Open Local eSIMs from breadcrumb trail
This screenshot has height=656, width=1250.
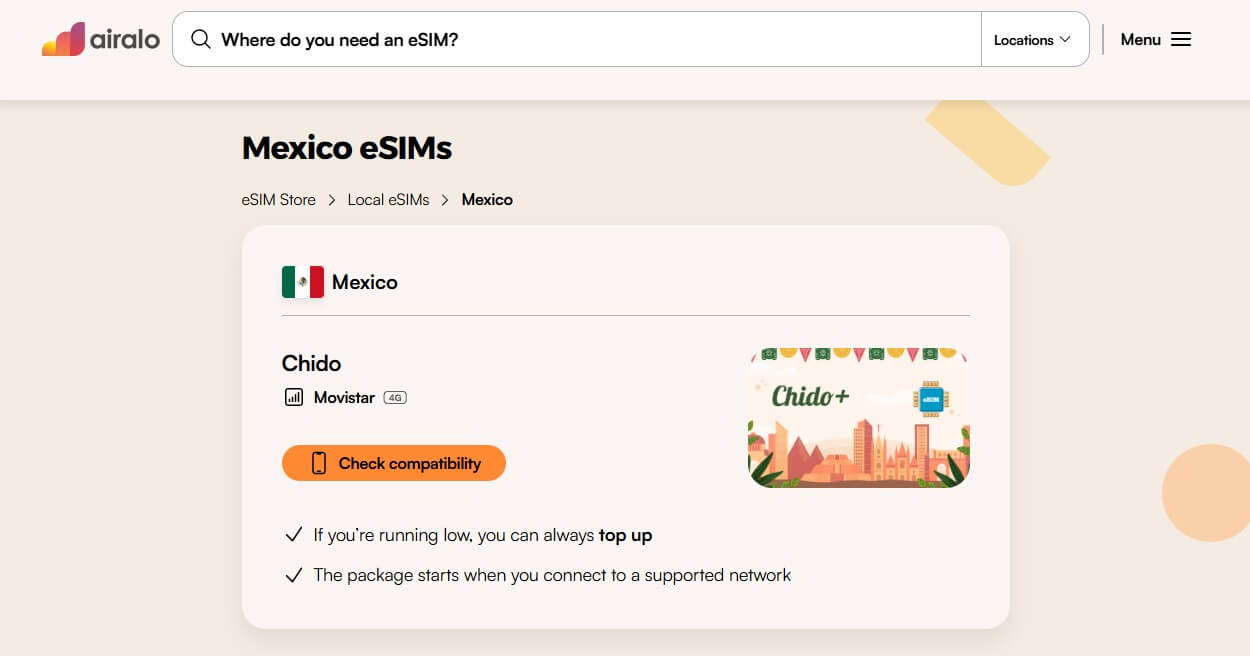pyautogui.click(x=388, y=200)
